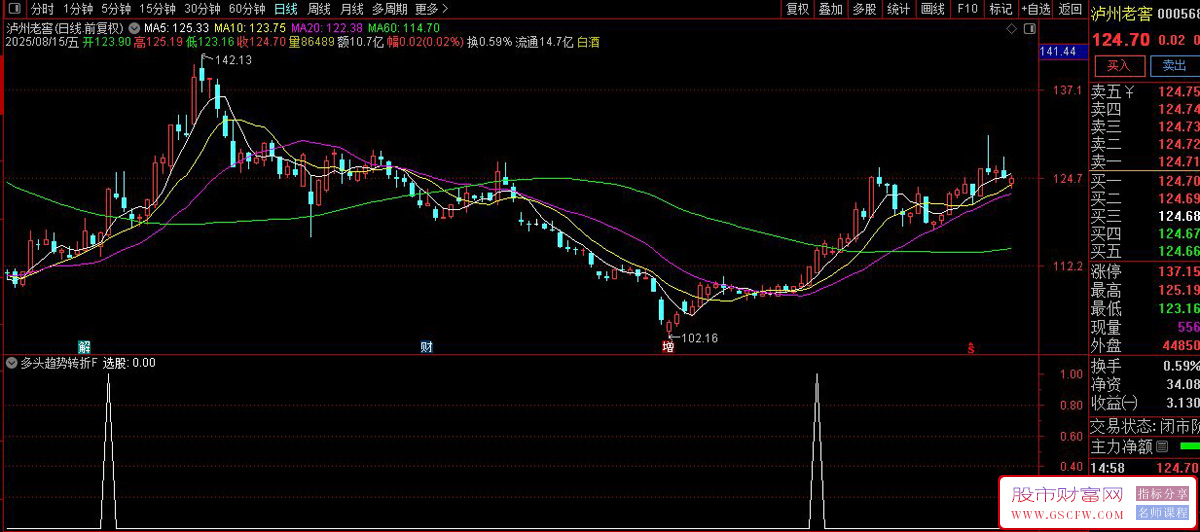Click the 涨停 limit-up row
Screen dimensions: 1200x532
pos(1145,272)
